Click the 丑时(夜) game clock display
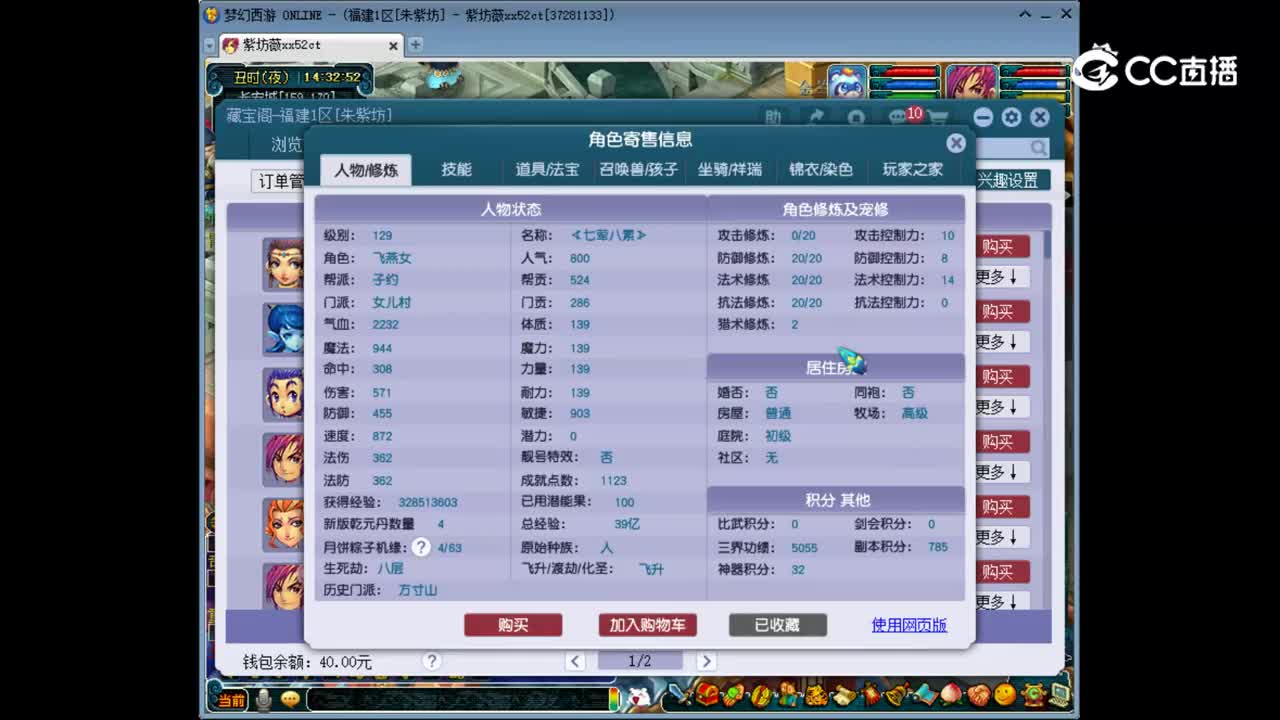1280x720 pixels. pyautogui.click(x=289, y=77)
